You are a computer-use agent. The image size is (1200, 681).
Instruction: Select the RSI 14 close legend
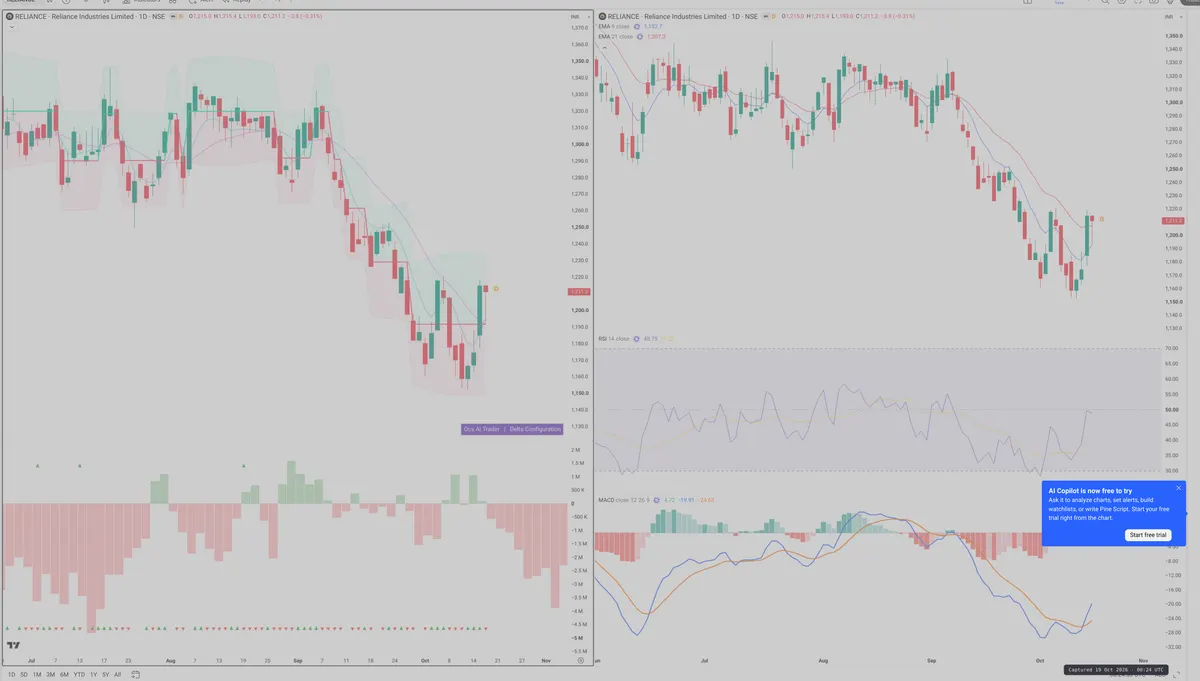click(x=614, y=339)
